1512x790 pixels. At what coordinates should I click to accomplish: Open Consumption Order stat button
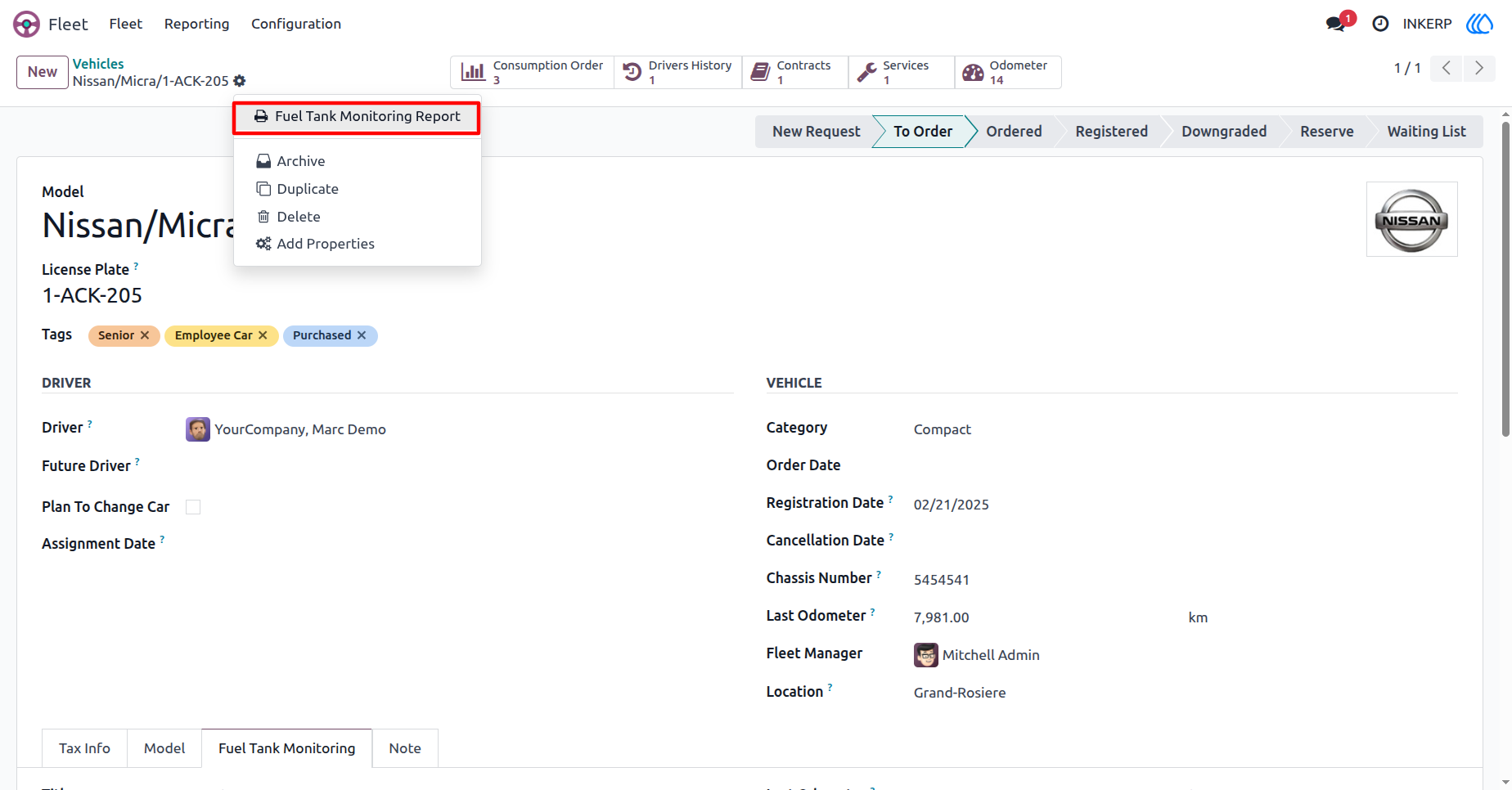[533, 72]
